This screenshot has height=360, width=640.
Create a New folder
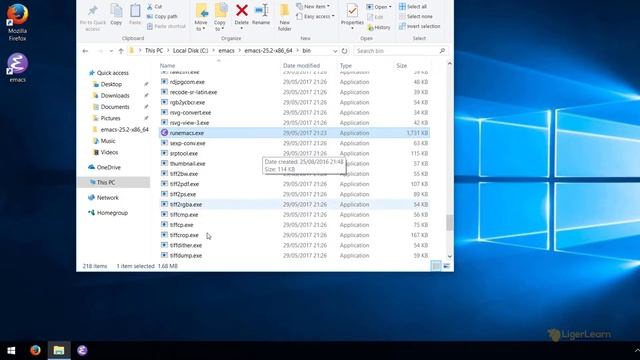(x=284, y=17)
